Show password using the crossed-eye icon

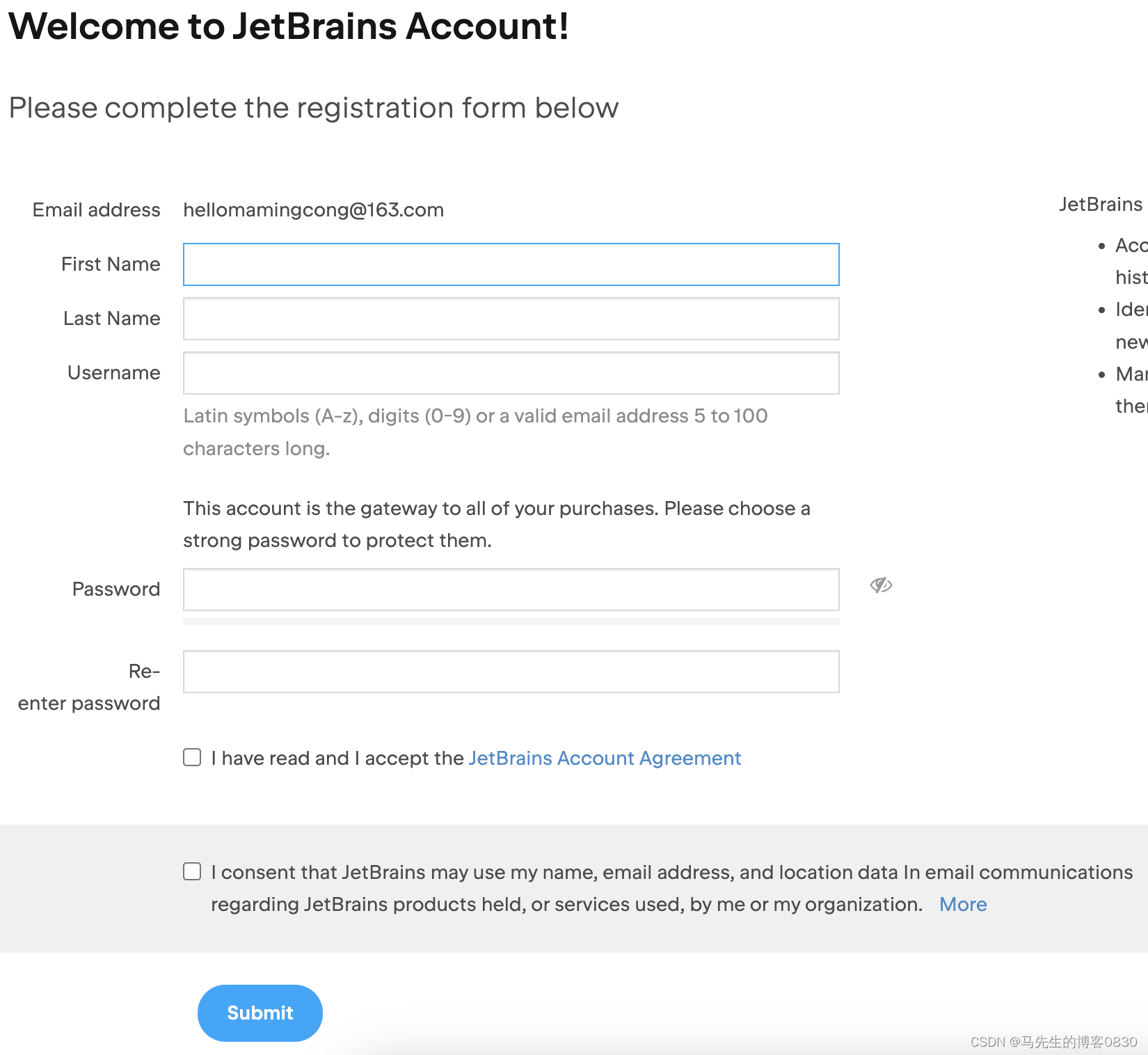[881, 585]
